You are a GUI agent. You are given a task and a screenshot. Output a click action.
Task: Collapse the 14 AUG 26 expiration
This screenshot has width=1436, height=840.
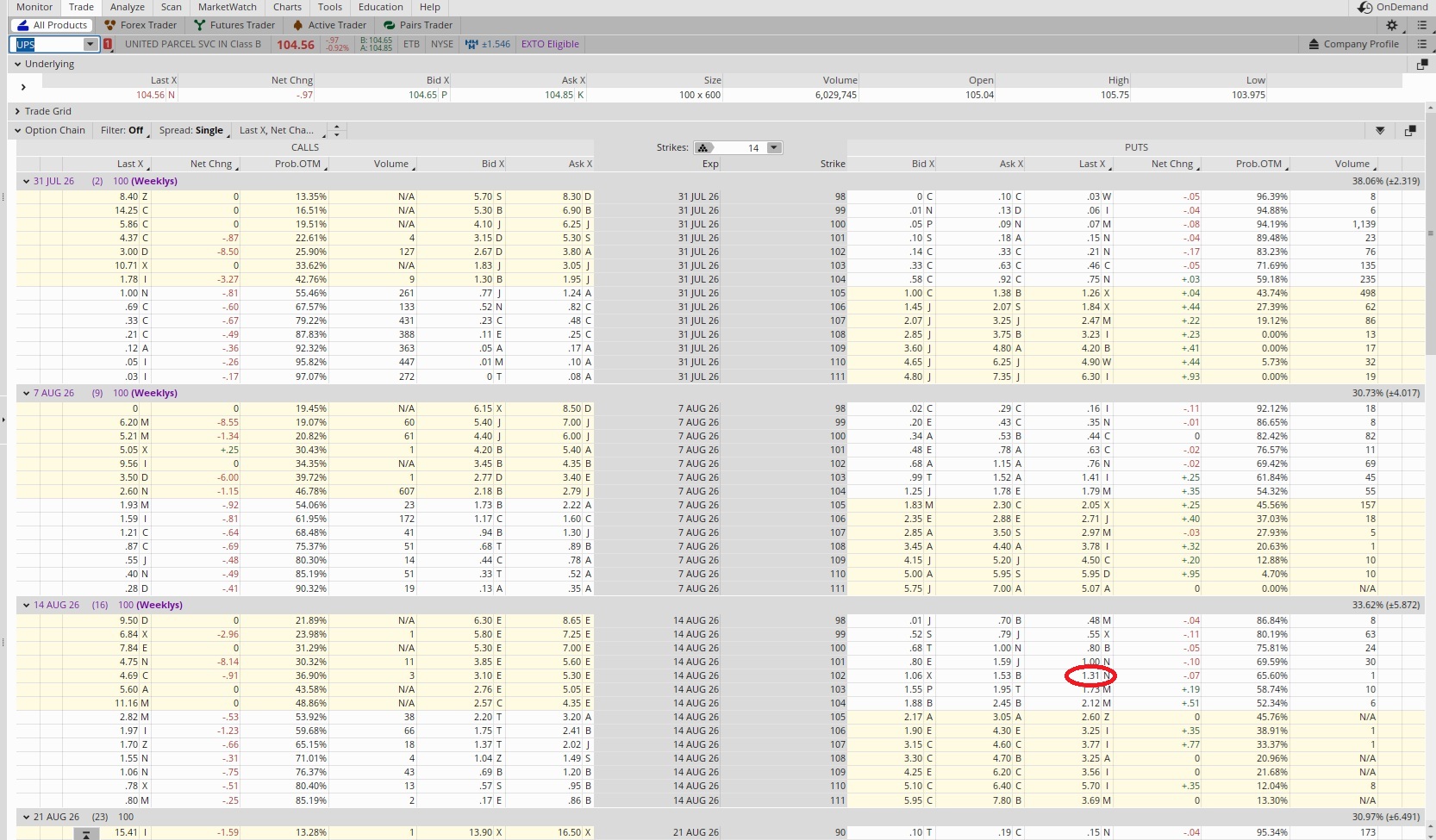26,605
